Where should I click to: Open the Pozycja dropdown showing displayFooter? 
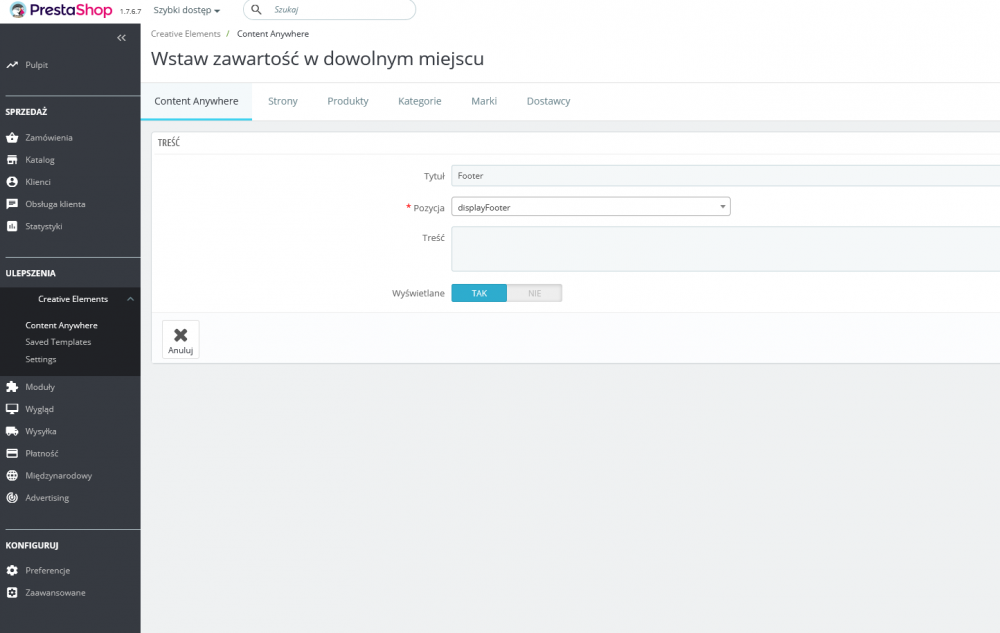click(590, 206)
